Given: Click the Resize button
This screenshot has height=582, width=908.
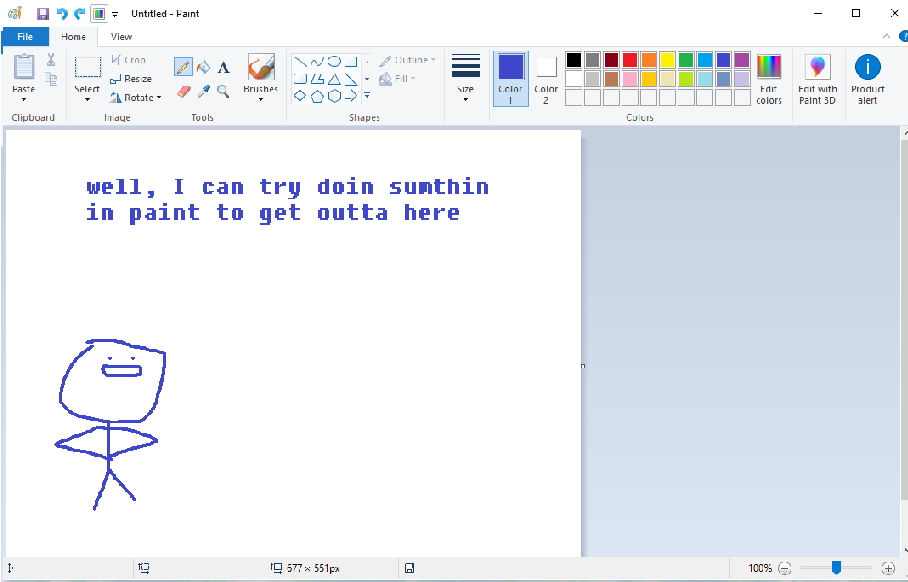Looking at the screenshot, I should [131, 79].
